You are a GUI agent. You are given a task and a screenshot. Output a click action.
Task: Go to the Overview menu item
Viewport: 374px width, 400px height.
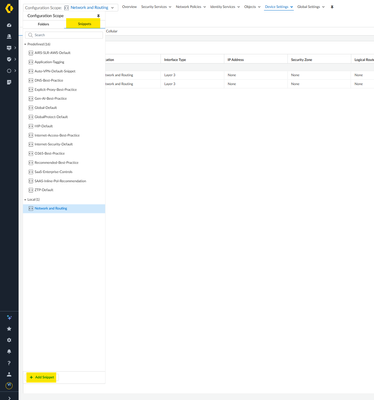129,7
